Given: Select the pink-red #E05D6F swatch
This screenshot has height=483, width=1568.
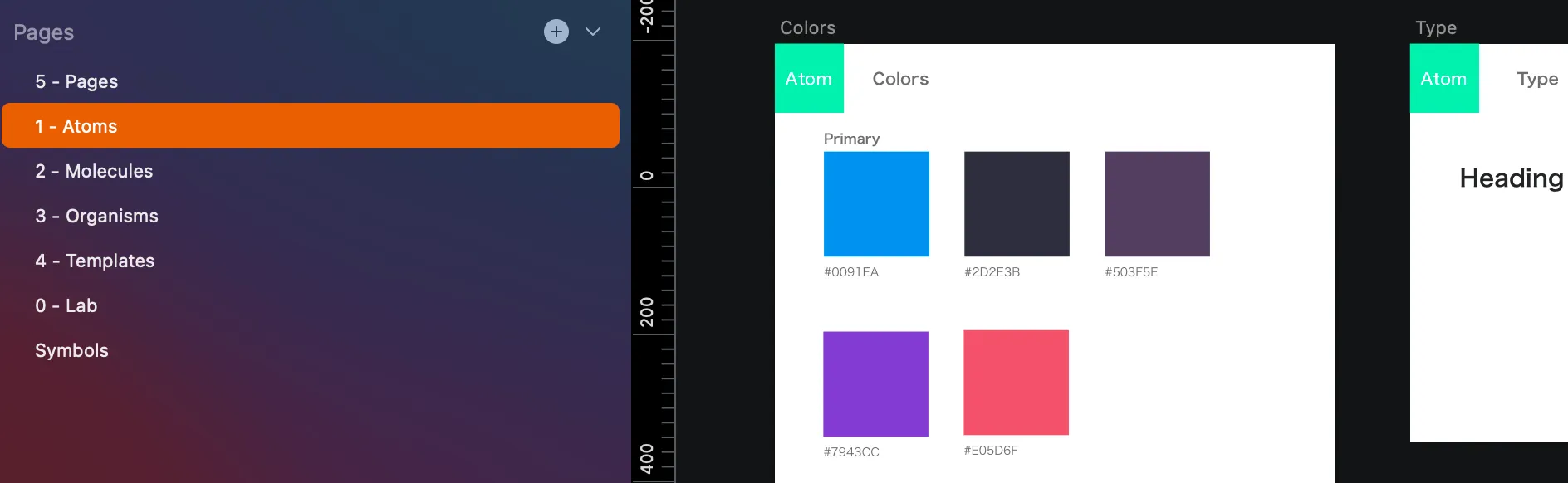Looking at the screenshot, I should point(1016,383).
